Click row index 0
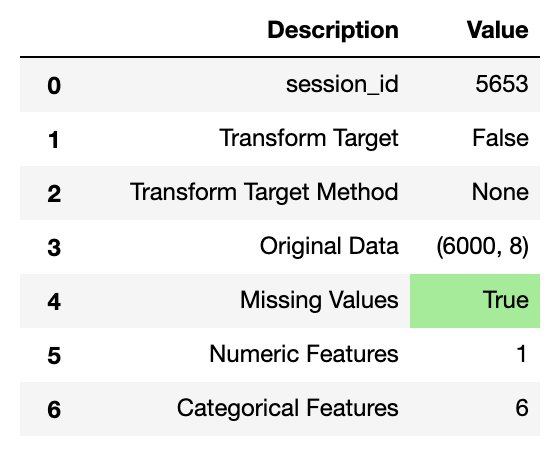Viewport: 560px width, 452px height. (x=54, y=86)
